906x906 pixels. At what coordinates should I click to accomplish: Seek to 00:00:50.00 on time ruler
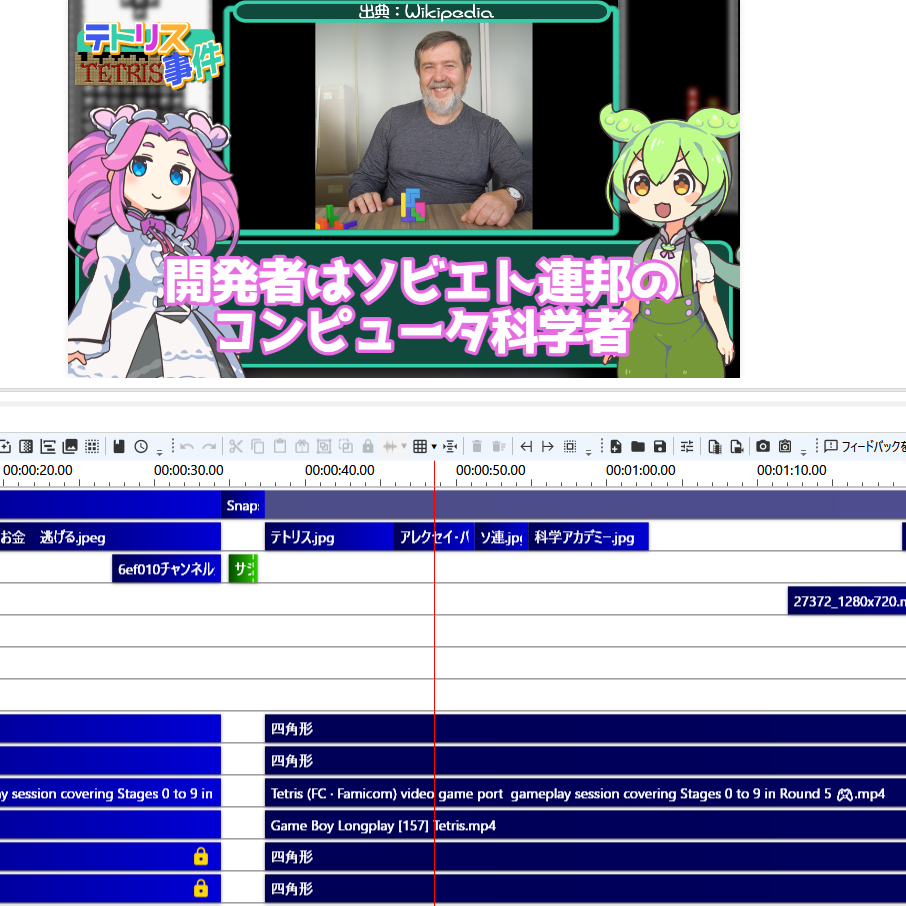491,470
